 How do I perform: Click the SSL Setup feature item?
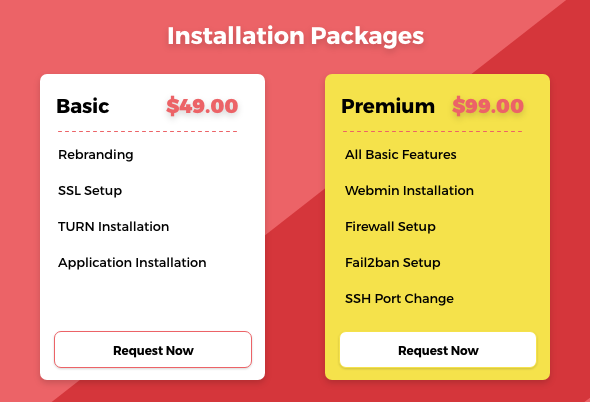[90, 190]
